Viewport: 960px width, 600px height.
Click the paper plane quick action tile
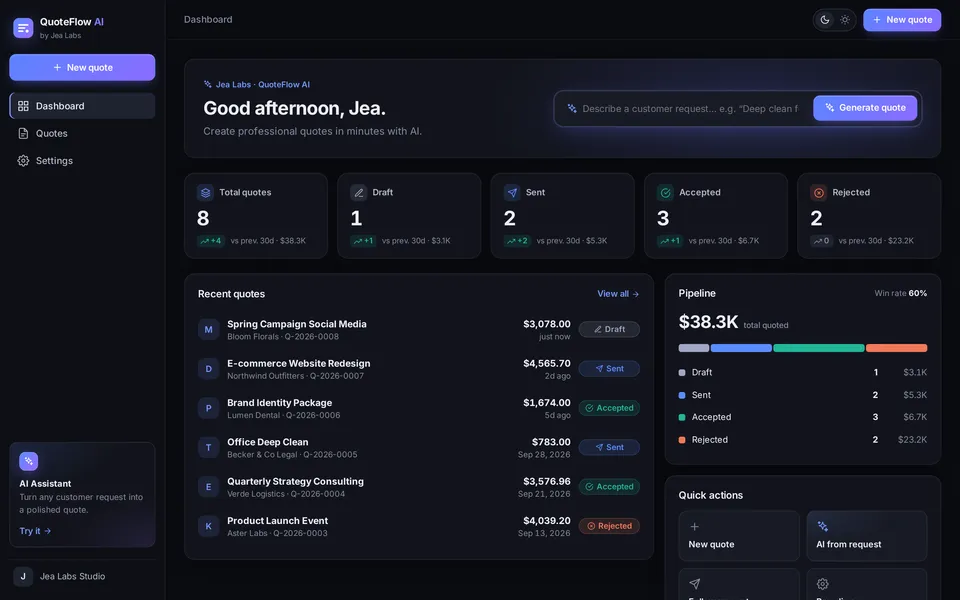(739, 584)
